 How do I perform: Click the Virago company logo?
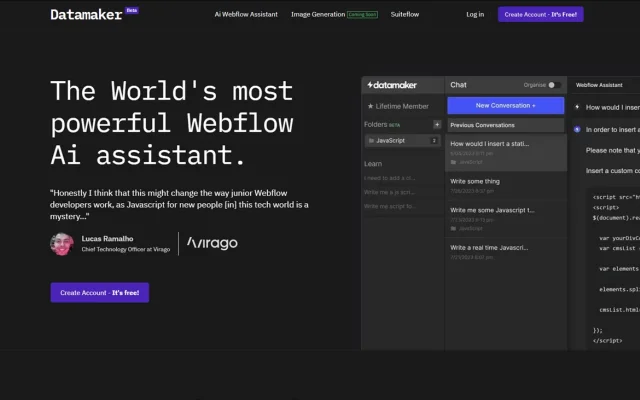212,243
